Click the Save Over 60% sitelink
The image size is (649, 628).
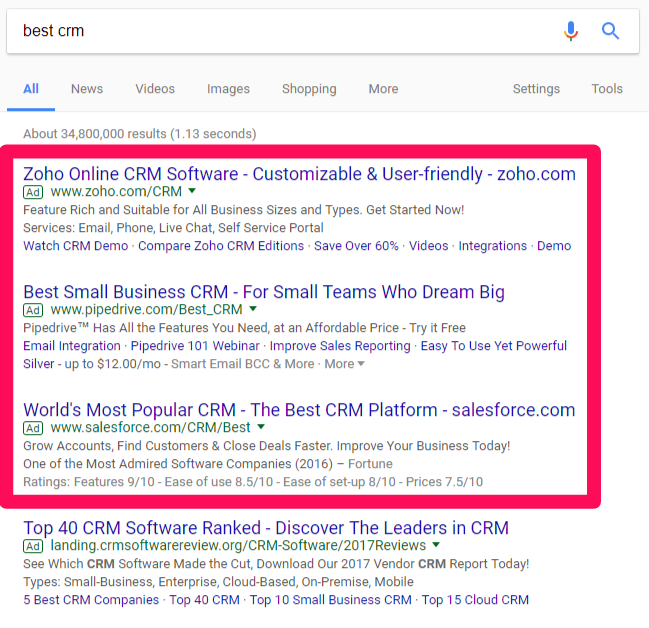(x=356, y=246)
